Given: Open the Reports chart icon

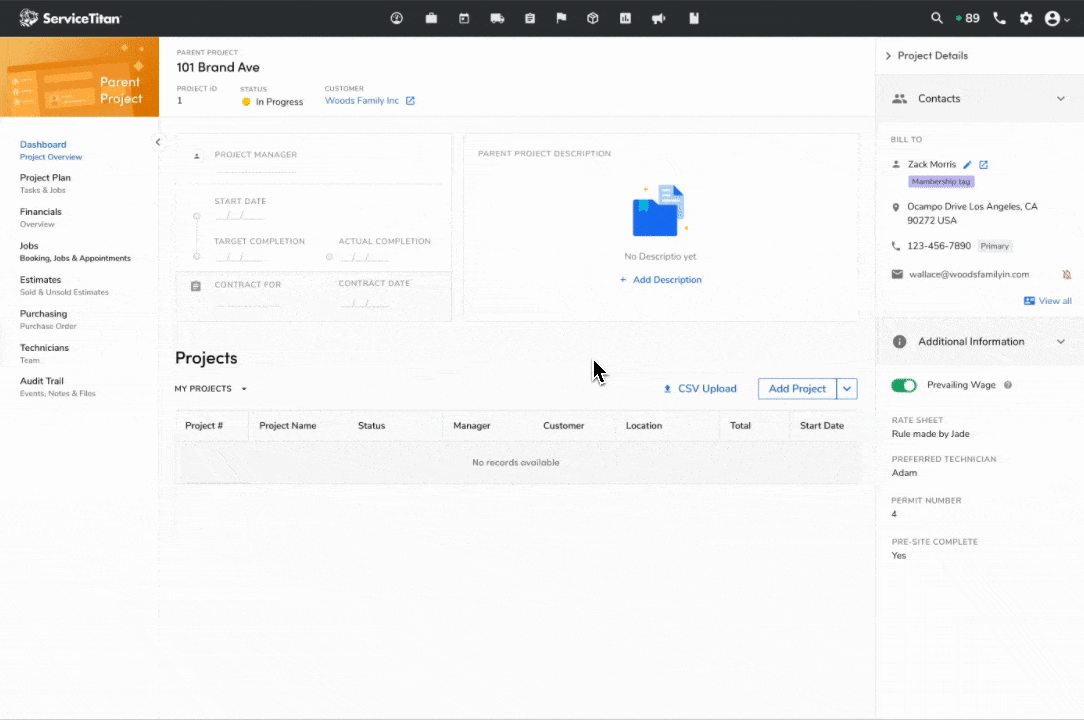Looking at the screenshot, I should point(625,18).
